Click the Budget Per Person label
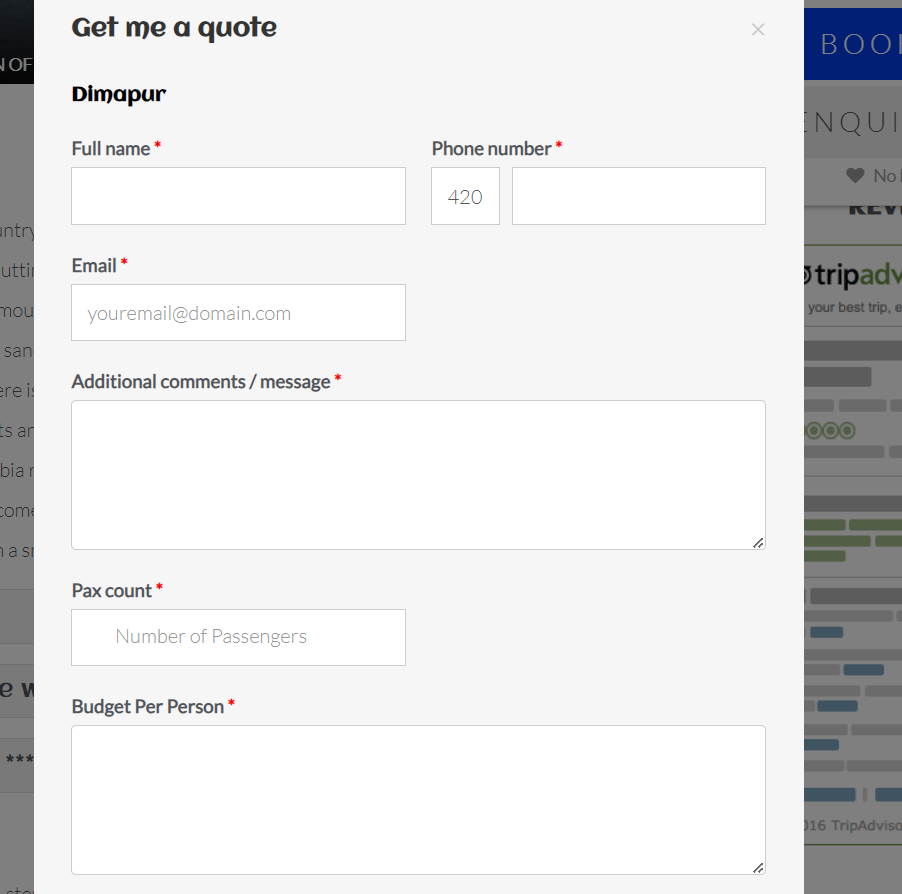The width and height of the screenshot is (902, 894). pyautogui.click(x=148, y=707)
